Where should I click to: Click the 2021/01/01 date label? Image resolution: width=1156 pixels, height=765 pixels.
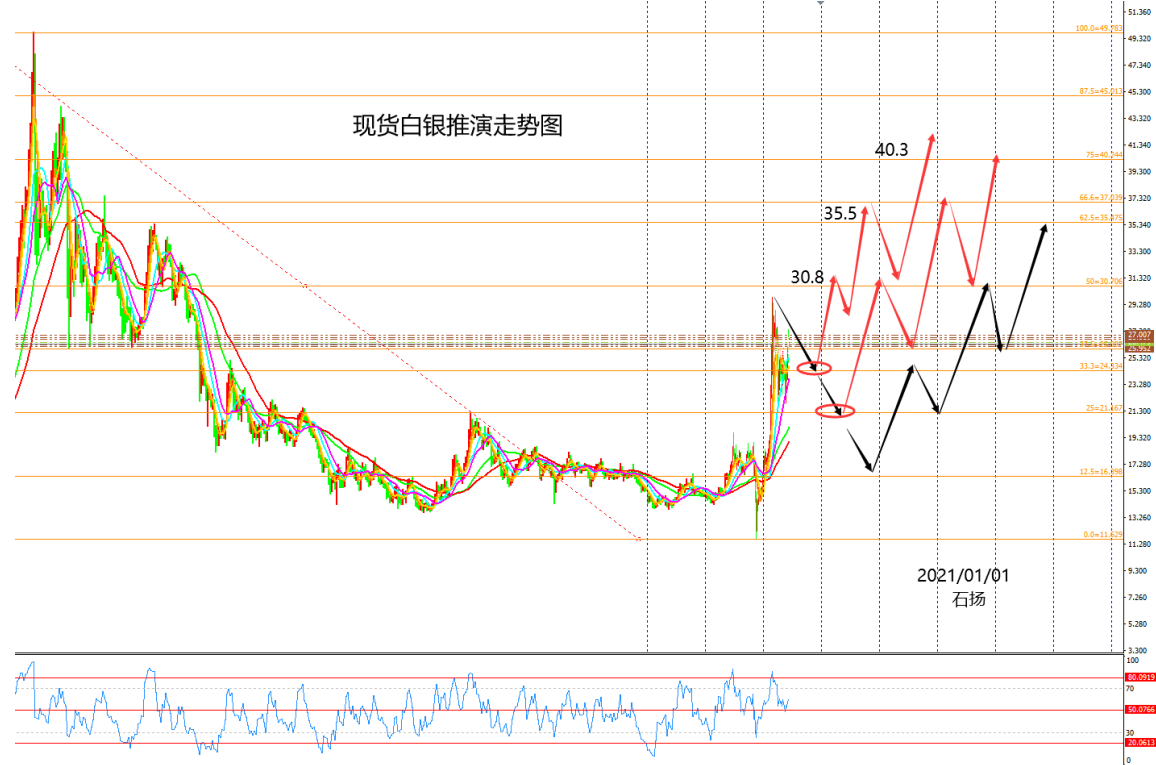click(x=963, y=576)
